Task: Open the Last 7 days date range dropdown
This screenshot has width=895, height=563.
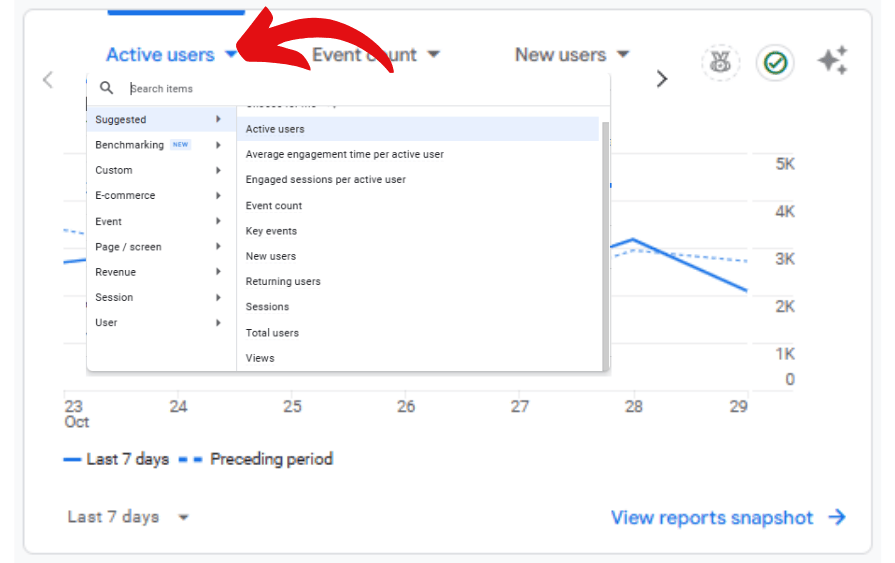Action: (x=128, y=517)
